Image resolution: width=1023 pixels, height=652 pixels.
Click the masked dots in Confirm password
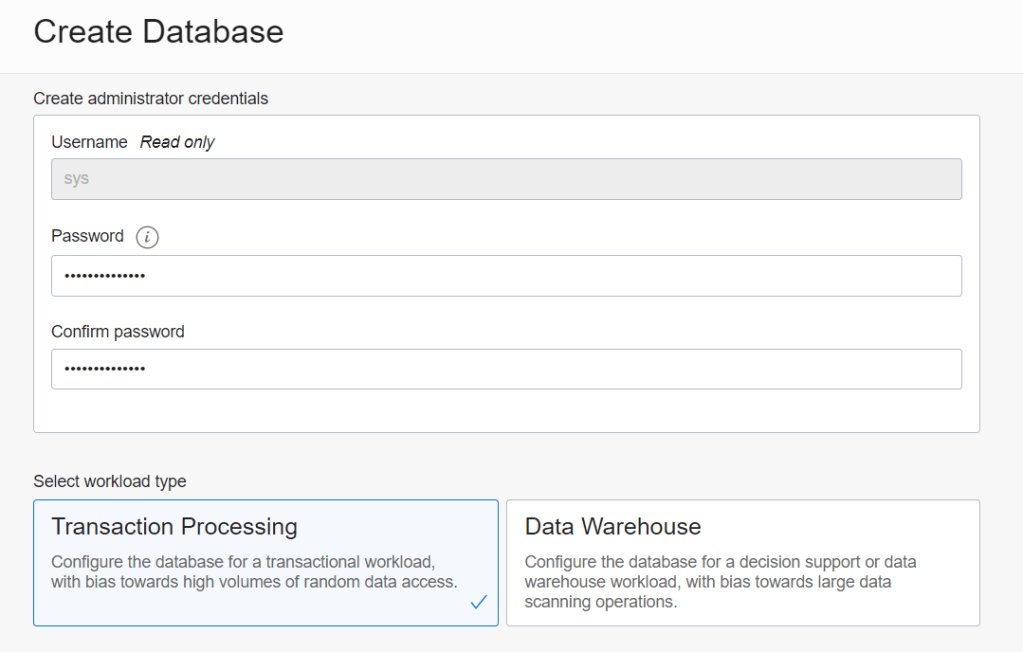tap(105, 369)
